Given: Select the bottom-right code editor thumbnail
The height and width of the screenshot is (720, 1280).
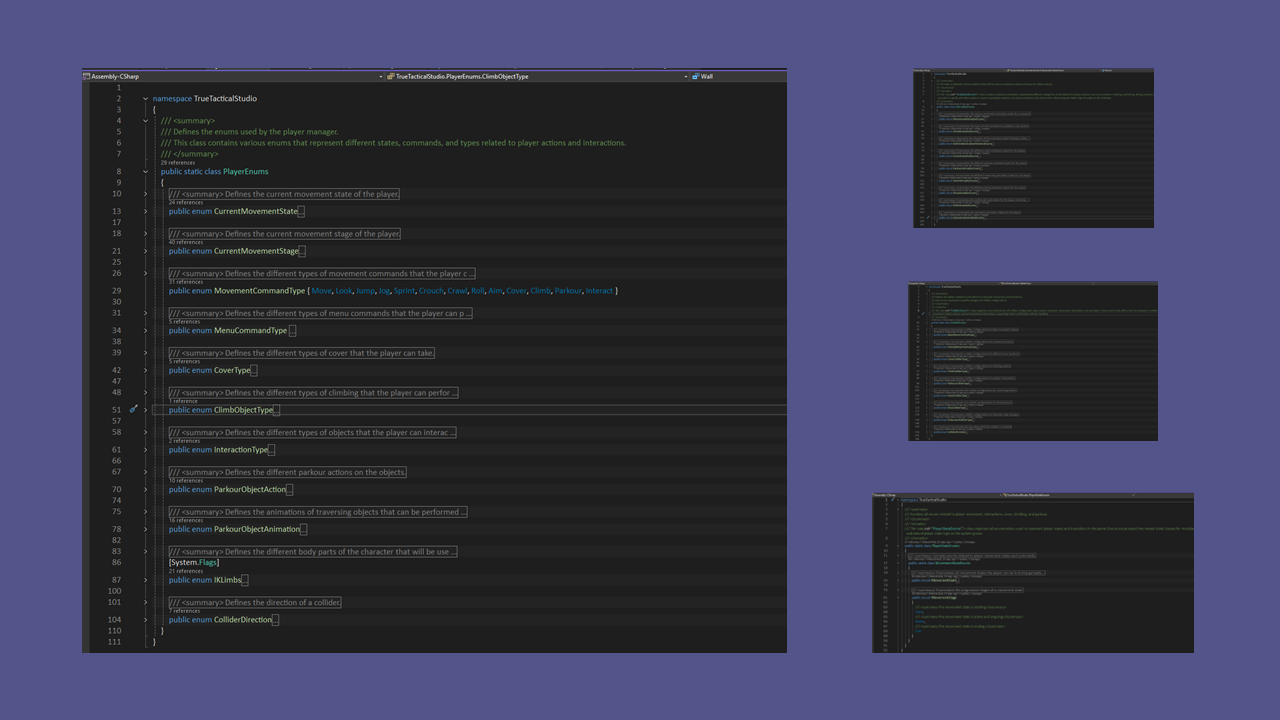Looking at the screenshot, I should click(x=1033, y=573).
